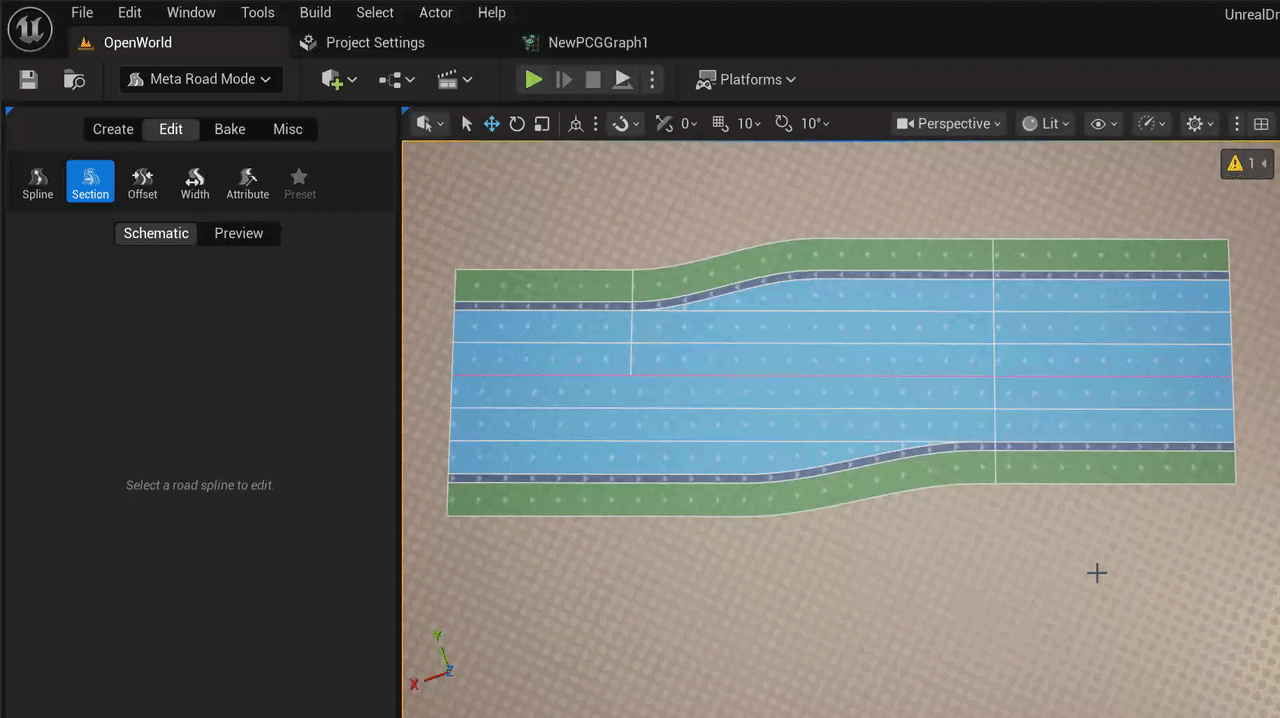The height and width of the screenshot is (718, 1280).
Task: Open the Show flags eye dropdown
Action: pos(1104,124)
